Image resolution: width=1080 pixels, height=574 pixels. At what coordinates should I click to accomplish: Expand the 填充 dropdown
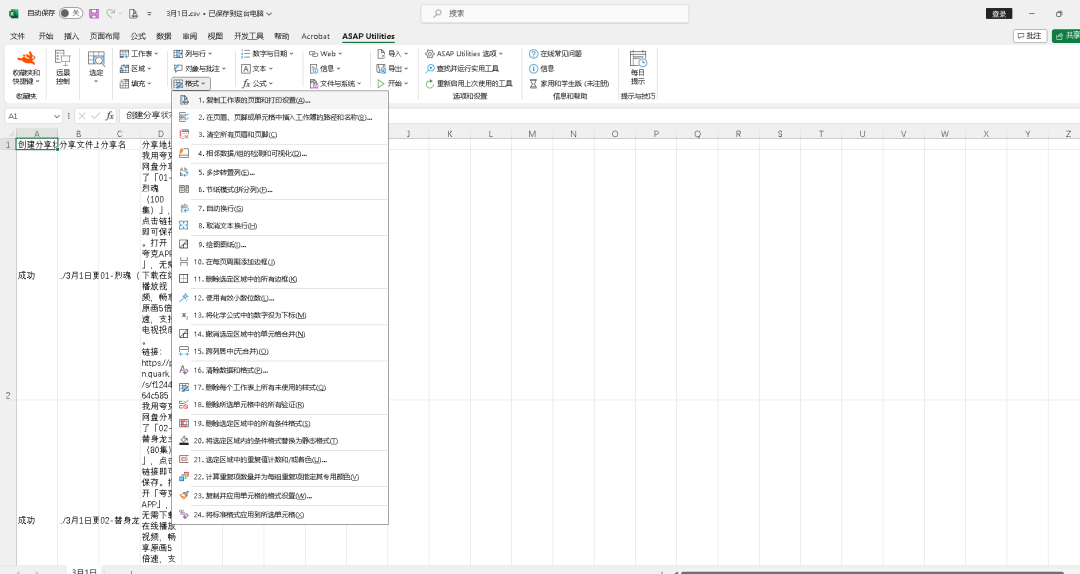135,83
